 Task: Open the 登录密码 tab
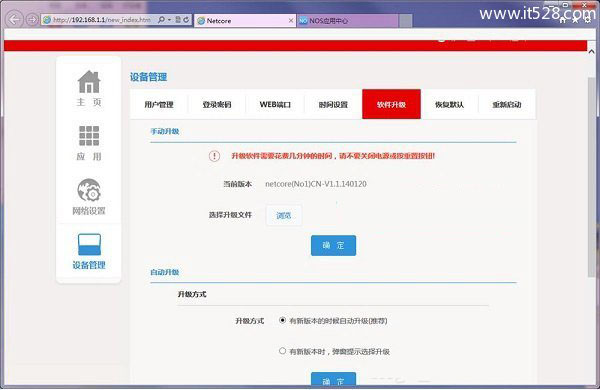217,104
